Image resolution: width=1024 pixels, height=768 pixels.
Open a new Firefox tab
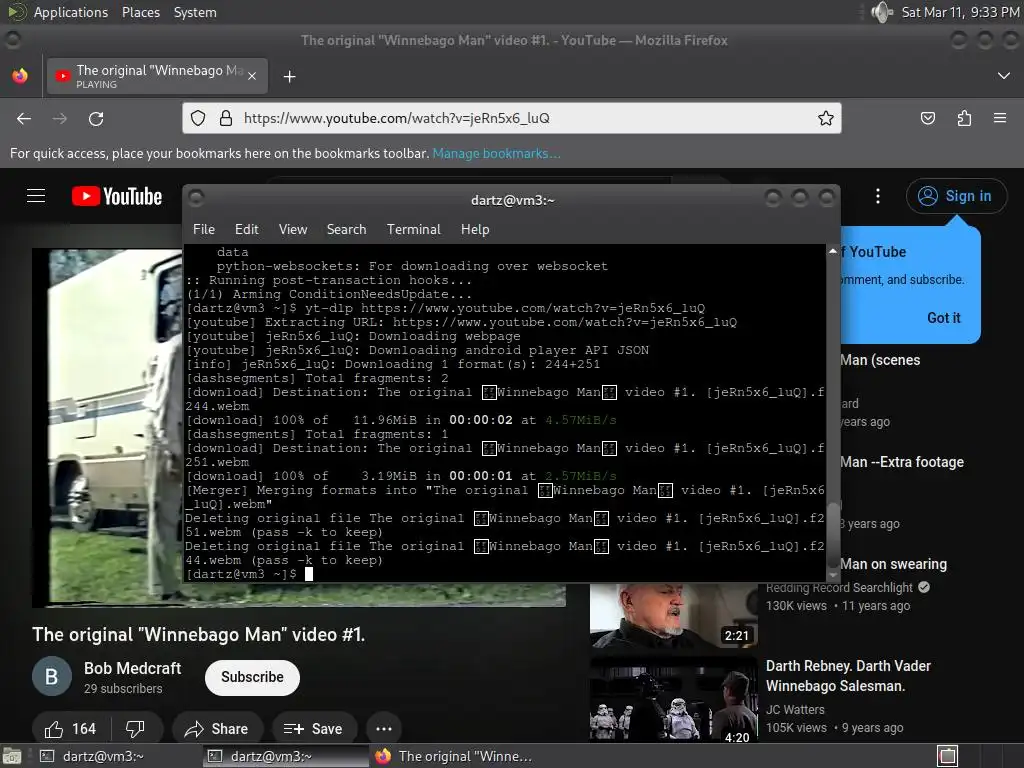pyautogui.click(x=289, y=77)
